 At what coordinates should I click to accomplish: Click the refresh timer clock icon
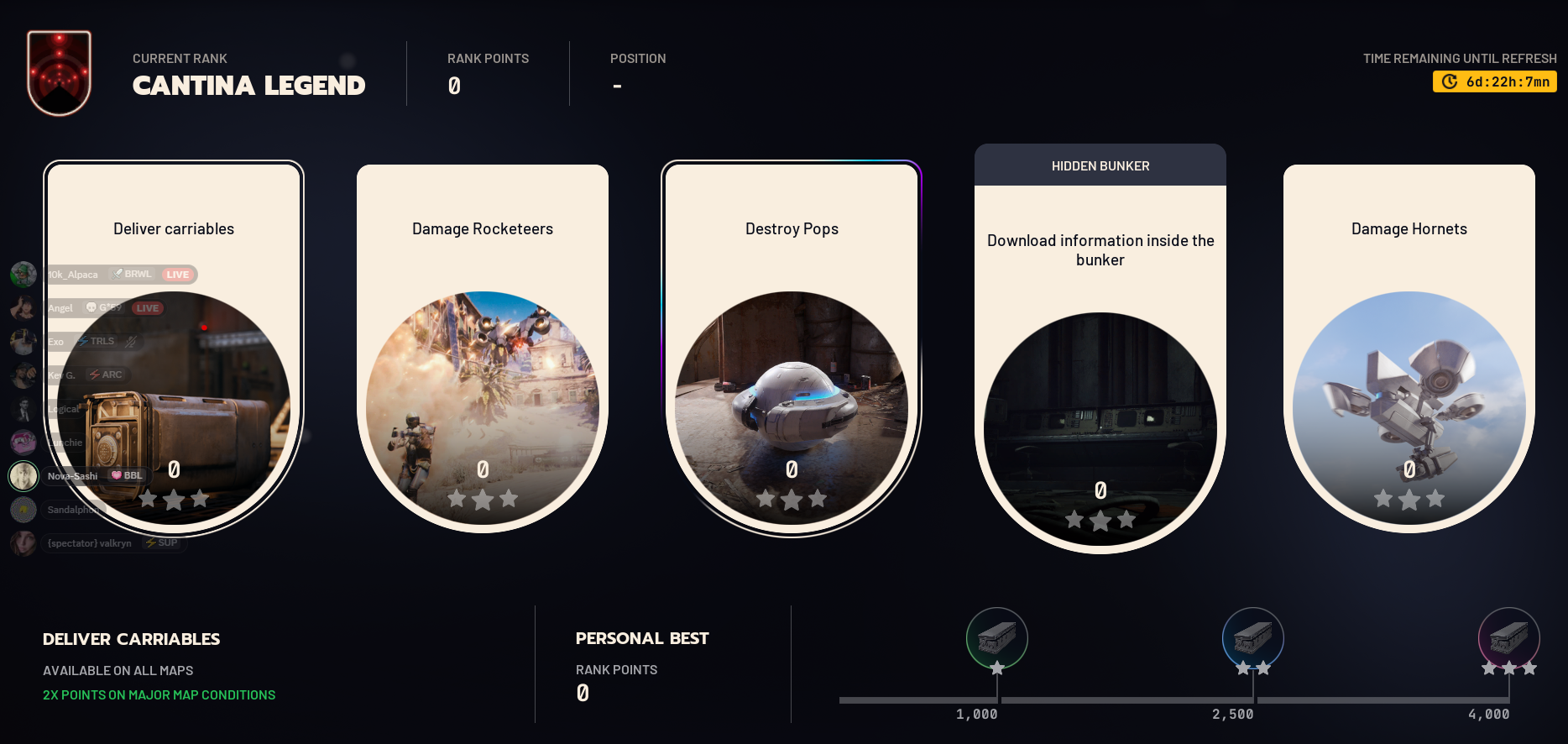point(1450,81)
